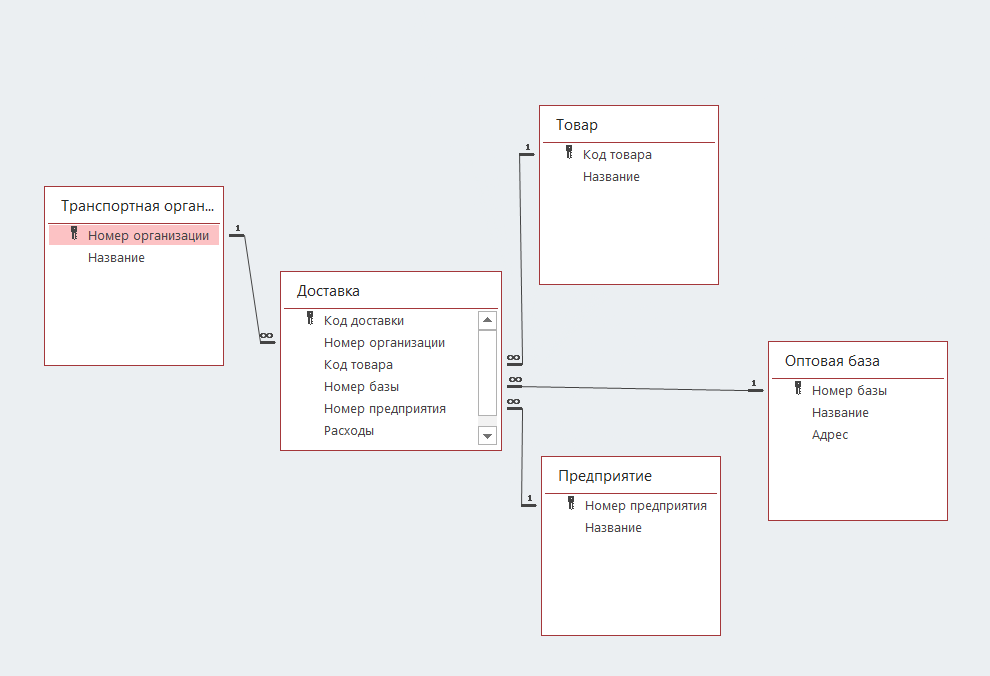Select Название field in Товар table
The image size is (990, 676).
click(x=611, y=177)
